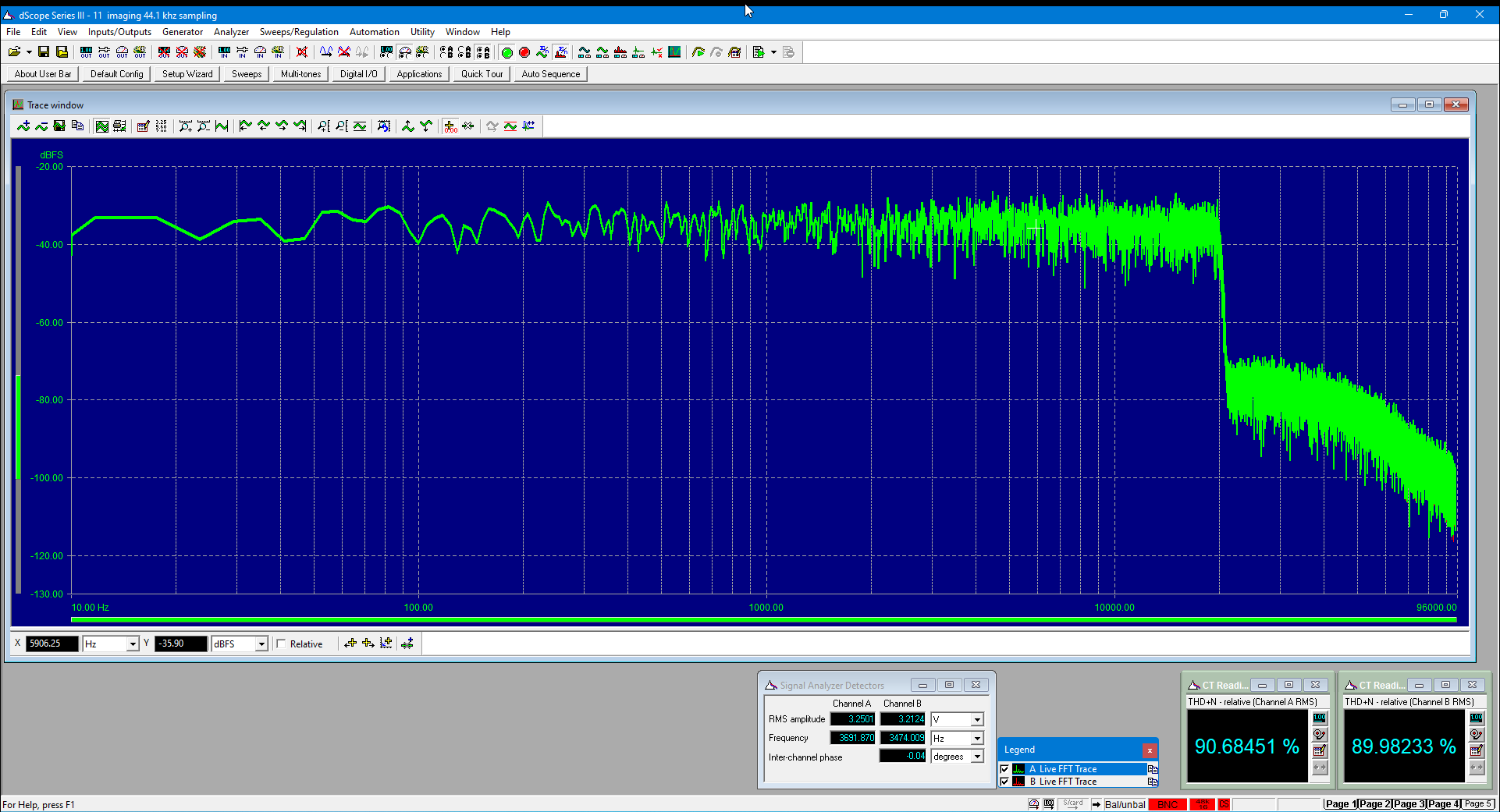The image size is (1500, 812).
Task: Click the green circle start icon
Action: (x=507, y=52)
